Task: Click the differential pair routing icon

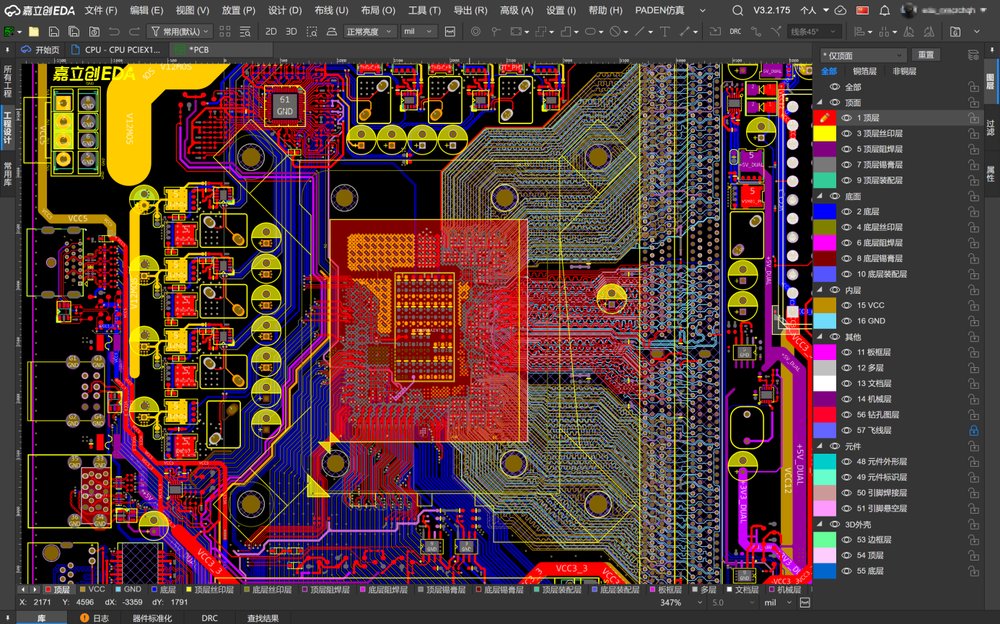Action: (776, 31)
